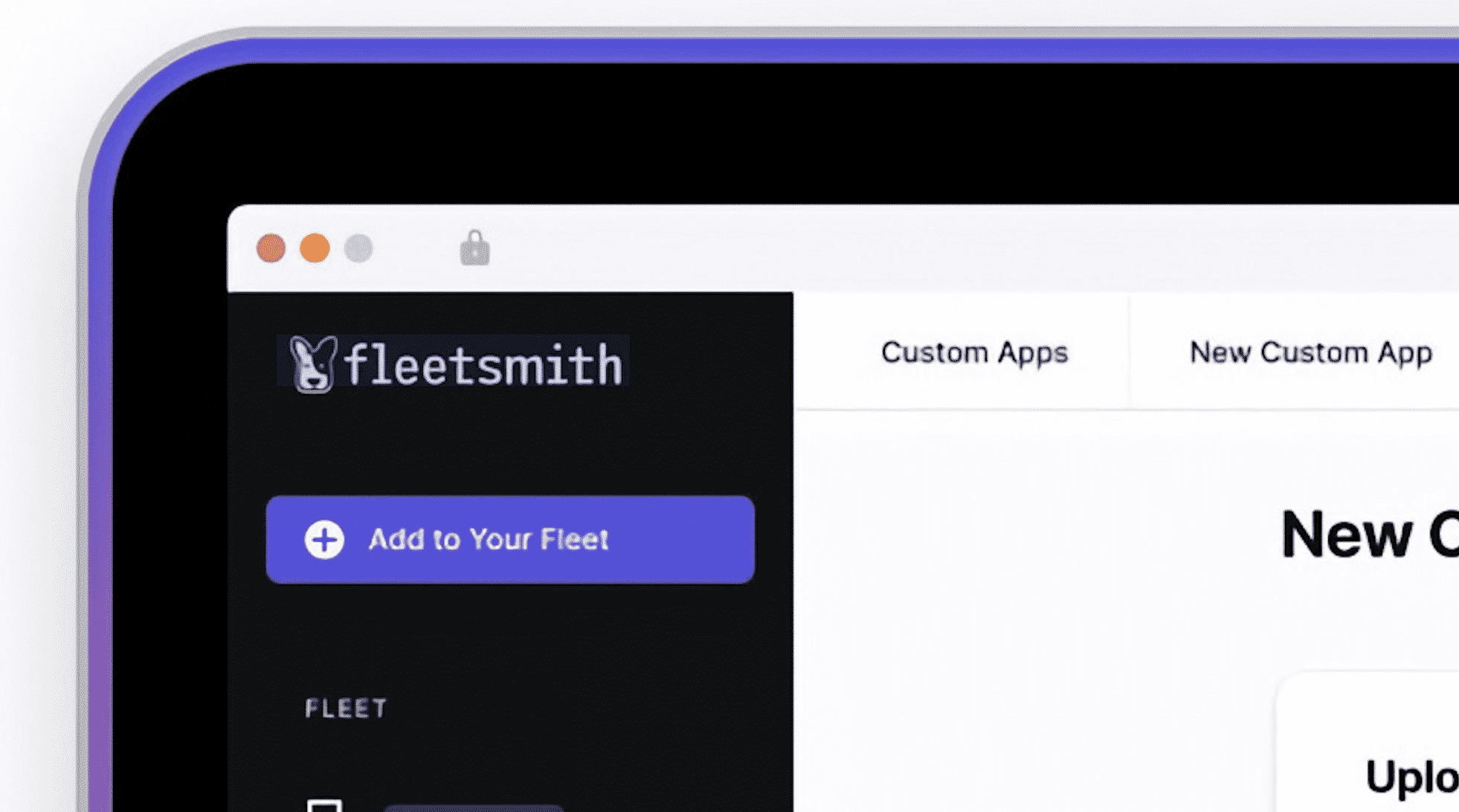Click the empty title bar area beside the lock
1459x812 pixels.
[x=892, y=248]
